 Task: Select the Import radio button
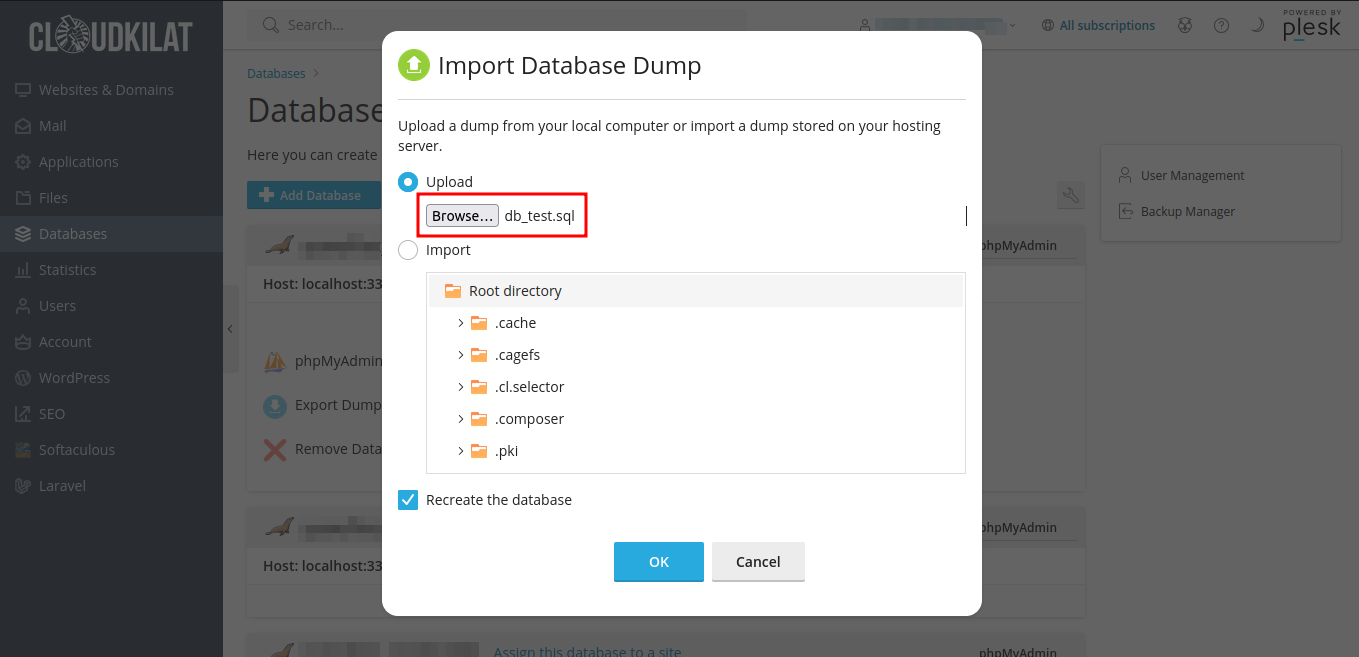[x=408, y=250]
